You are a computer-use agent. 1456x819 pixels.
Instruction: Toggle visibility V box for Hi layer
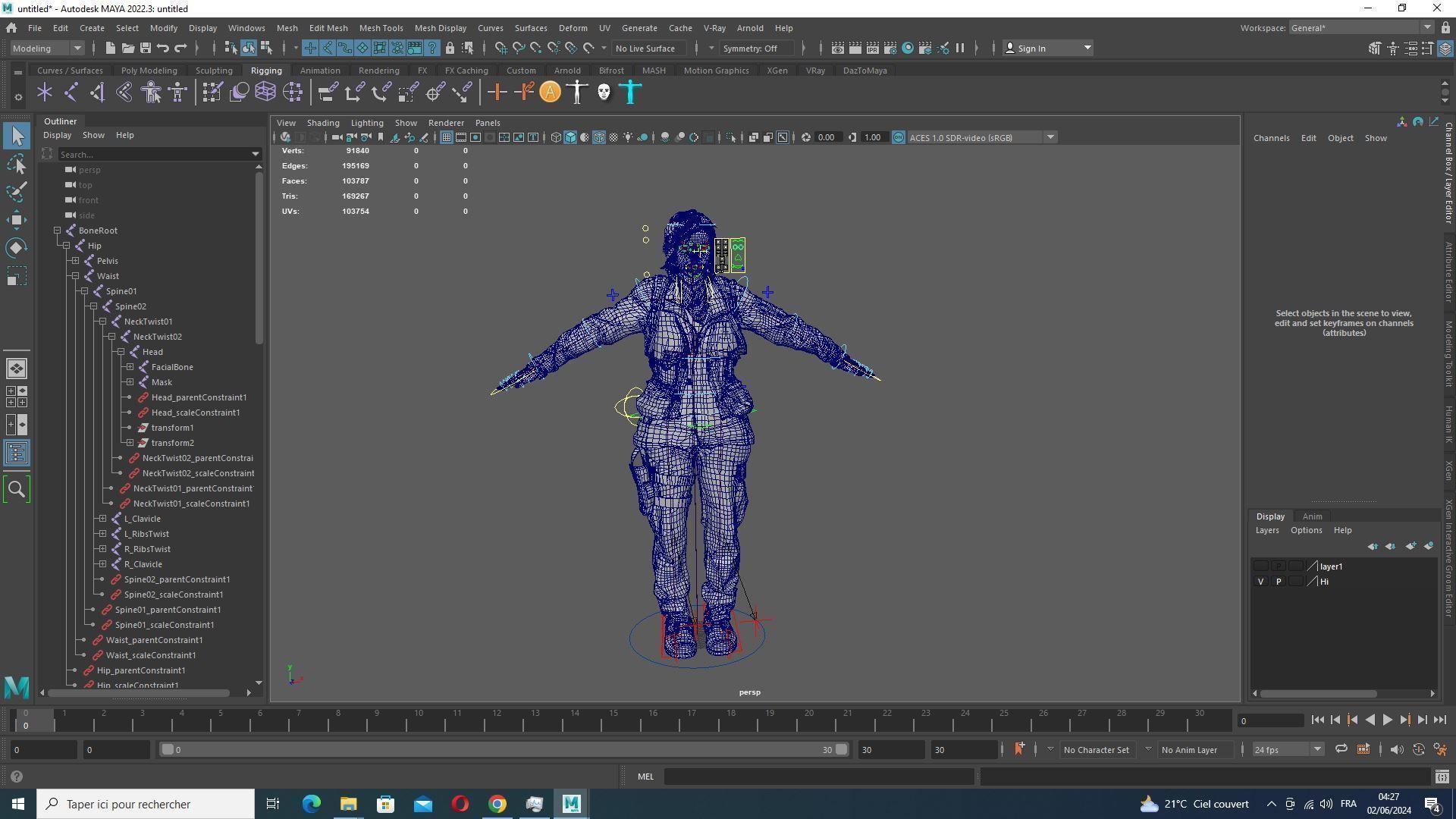[1260, 582]
